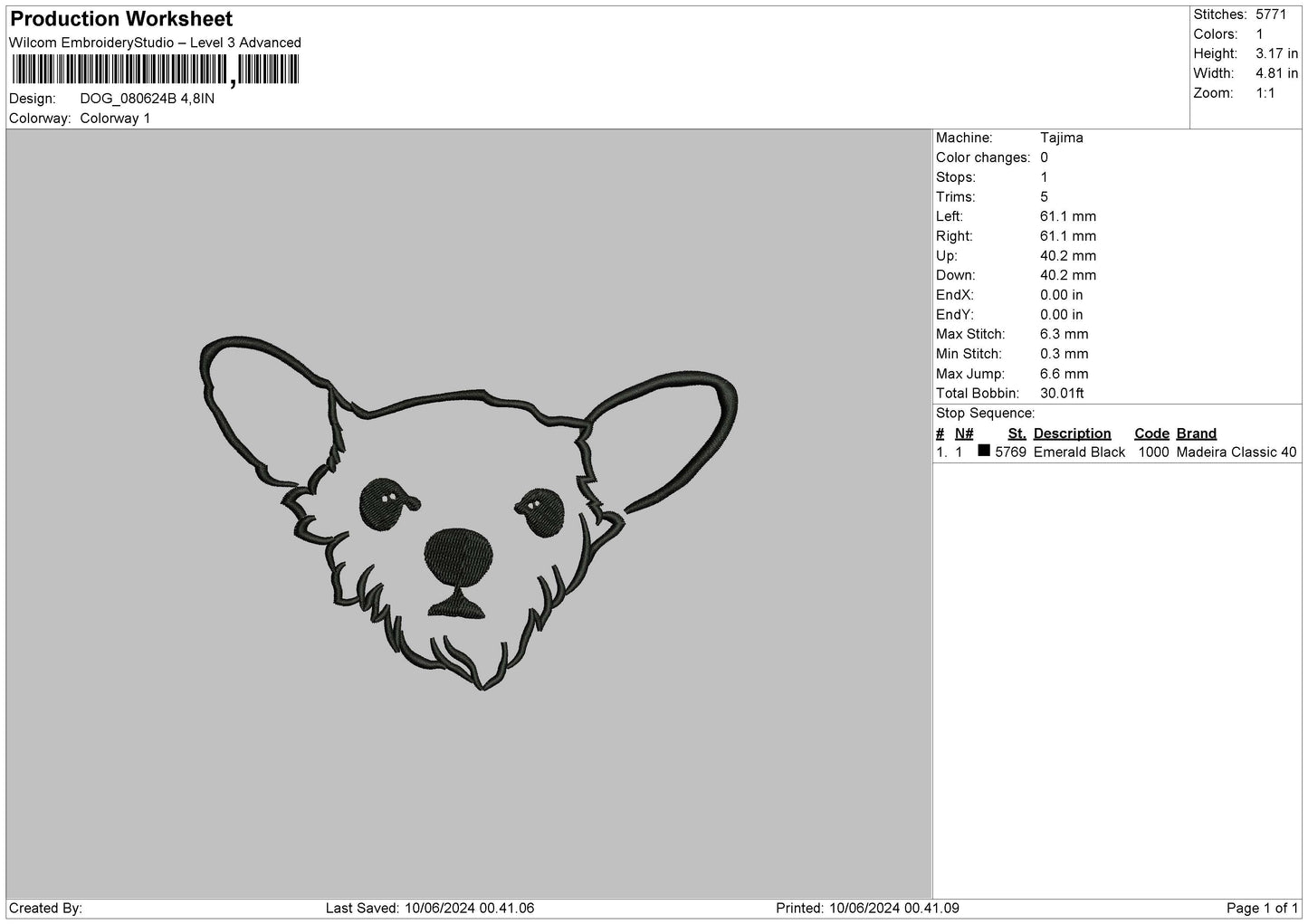Click the thread code 1000
1308x924 pixels.
(1153, 452)
